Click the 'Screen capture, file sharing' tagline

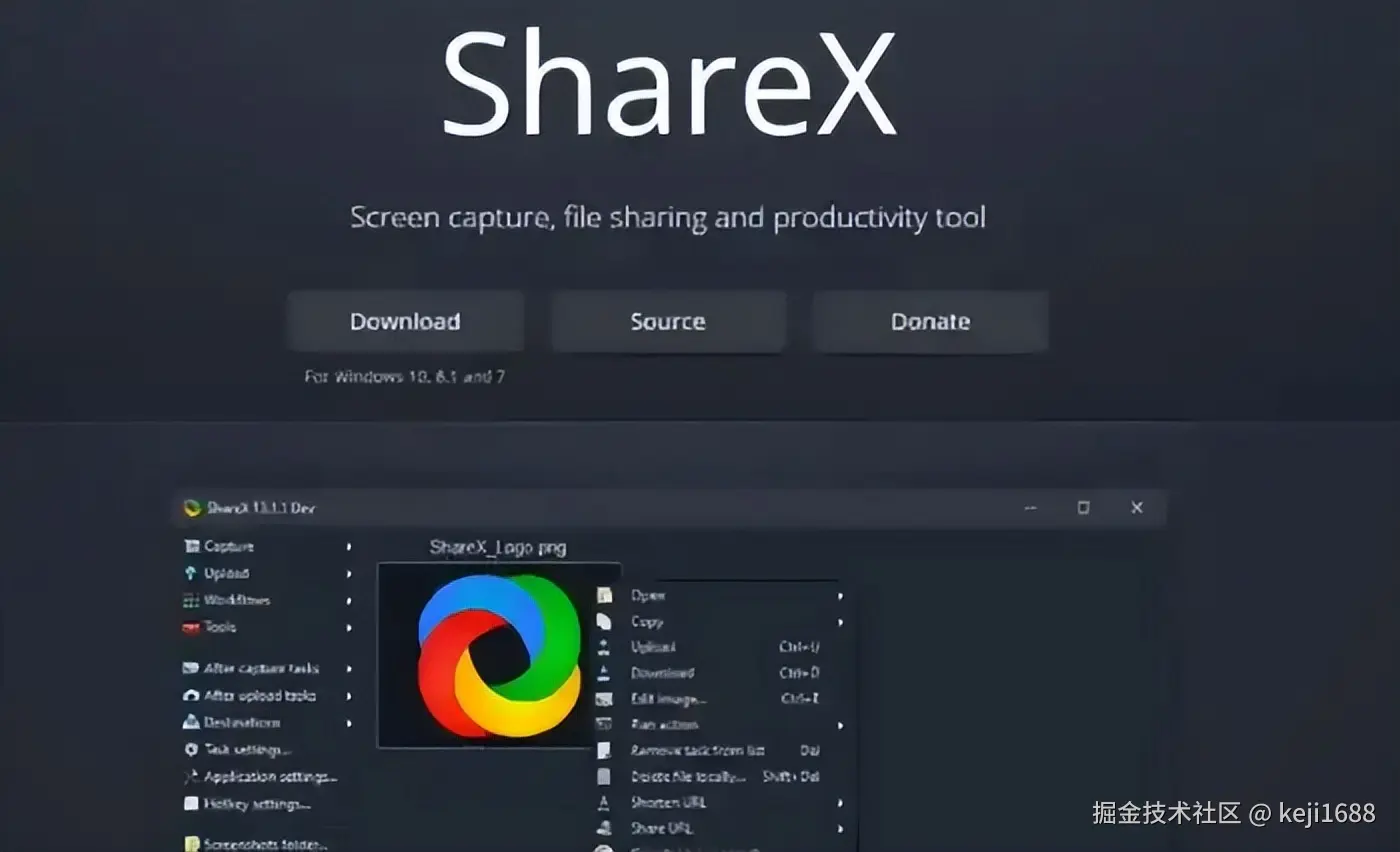coord(668,217)
